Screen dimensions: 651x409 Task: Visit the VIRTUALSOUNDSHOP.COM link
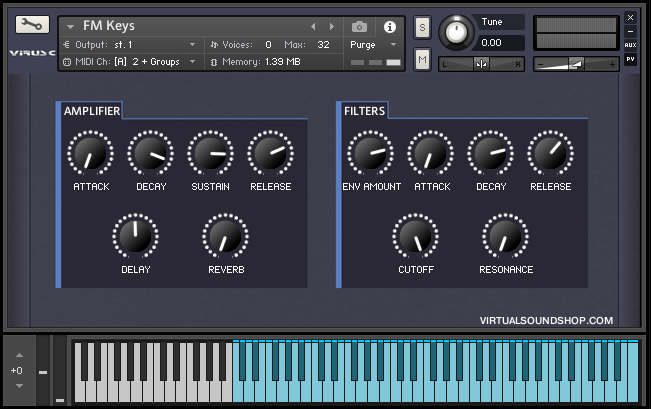(546, 321)
